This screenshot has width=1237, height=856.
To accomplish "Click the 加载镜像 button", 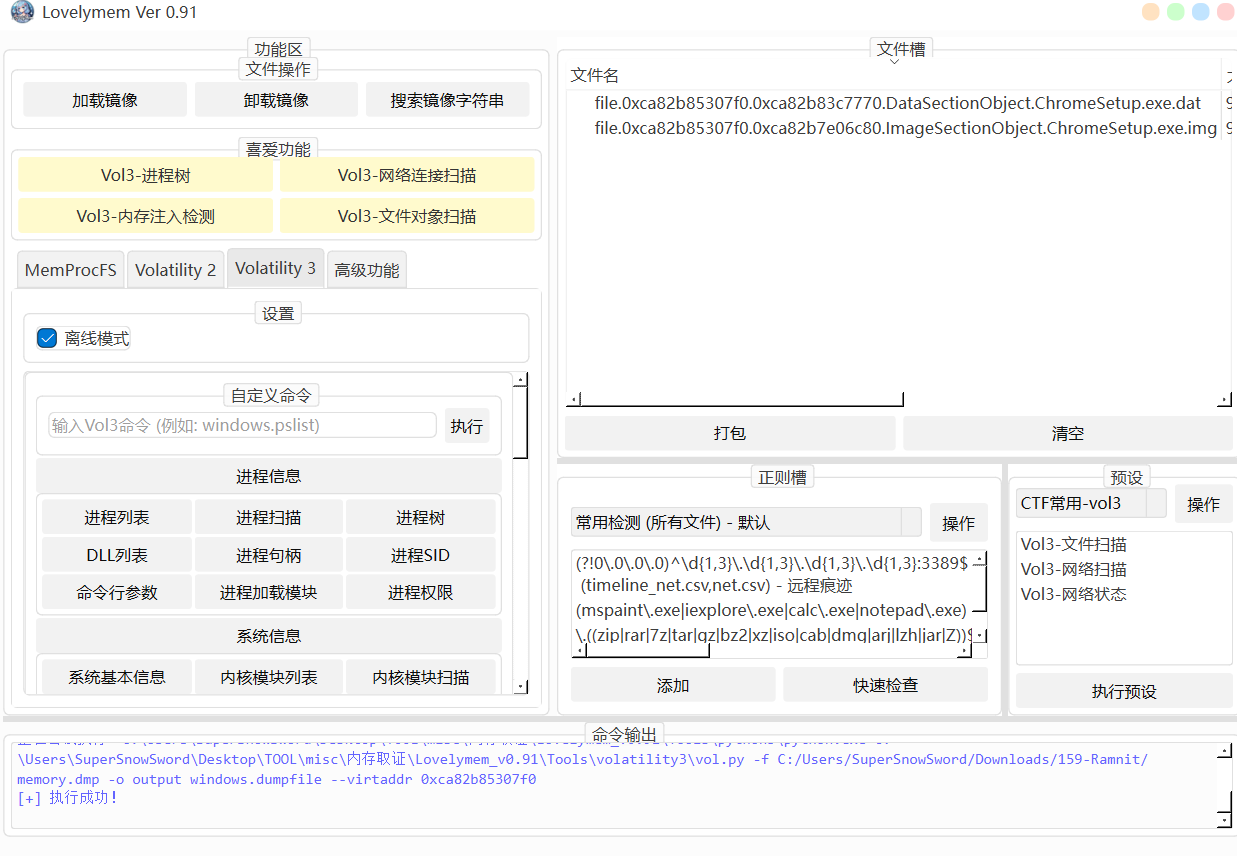I will click(105, 100).
